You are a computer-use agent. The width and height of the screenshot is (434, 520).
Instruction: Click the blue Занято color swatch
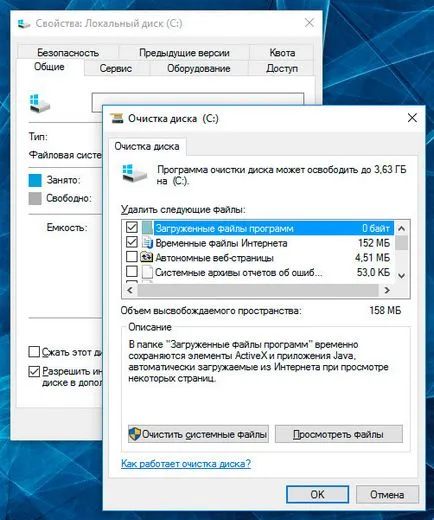[x=35, y=180]
